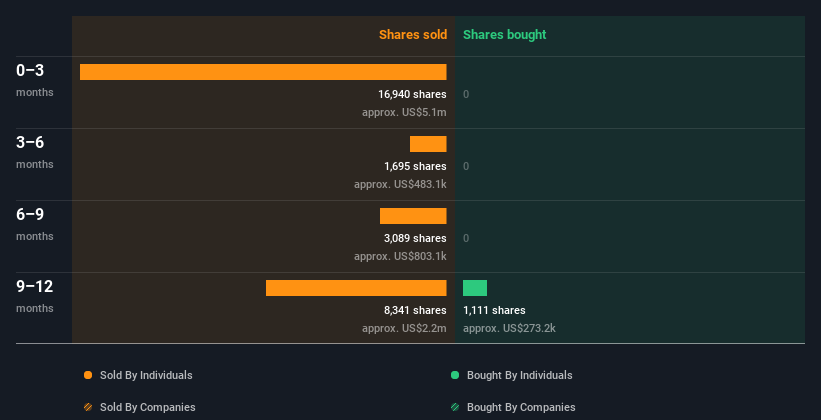Select the Bought By Companies legend label

[x=521, y=407]
